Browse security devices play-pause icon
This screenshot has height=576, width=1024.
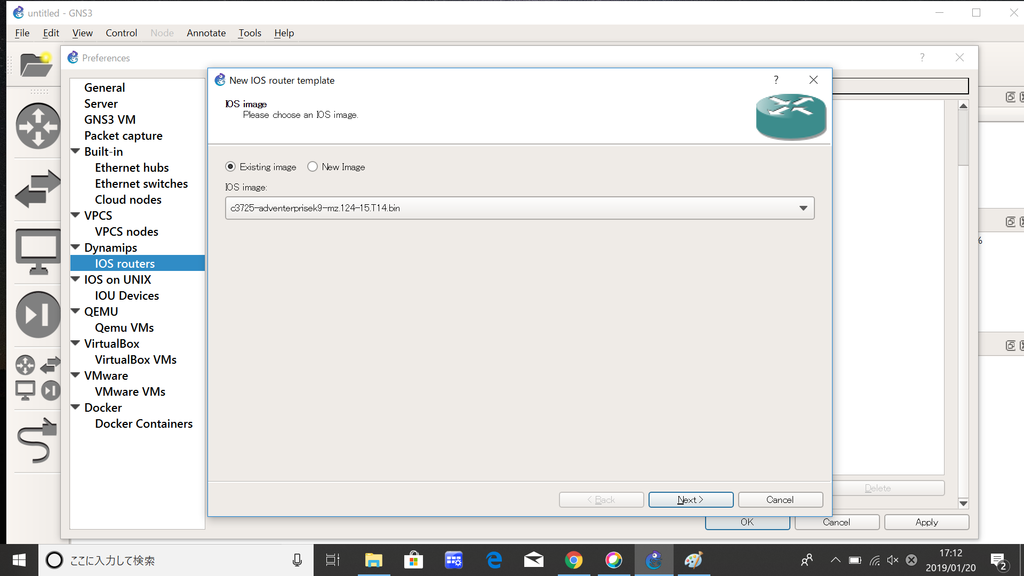pyautogui.click(x=38, y=314)
